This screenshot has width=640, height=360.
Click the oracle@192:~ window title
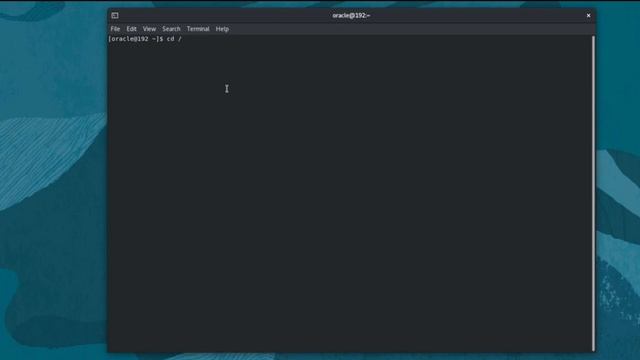click(x=351, y=16)
